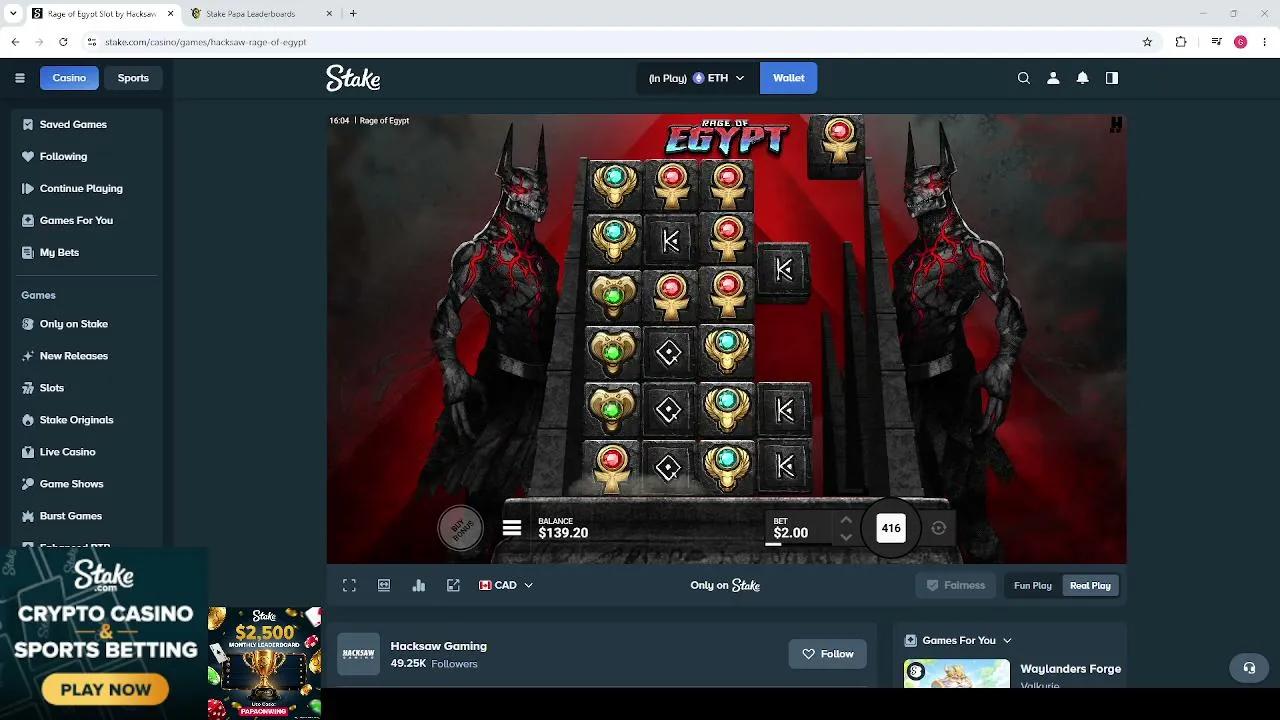Click the 416 autoplay spin button
Screen dimensions: 1280x720
click(x=891, y=528)
